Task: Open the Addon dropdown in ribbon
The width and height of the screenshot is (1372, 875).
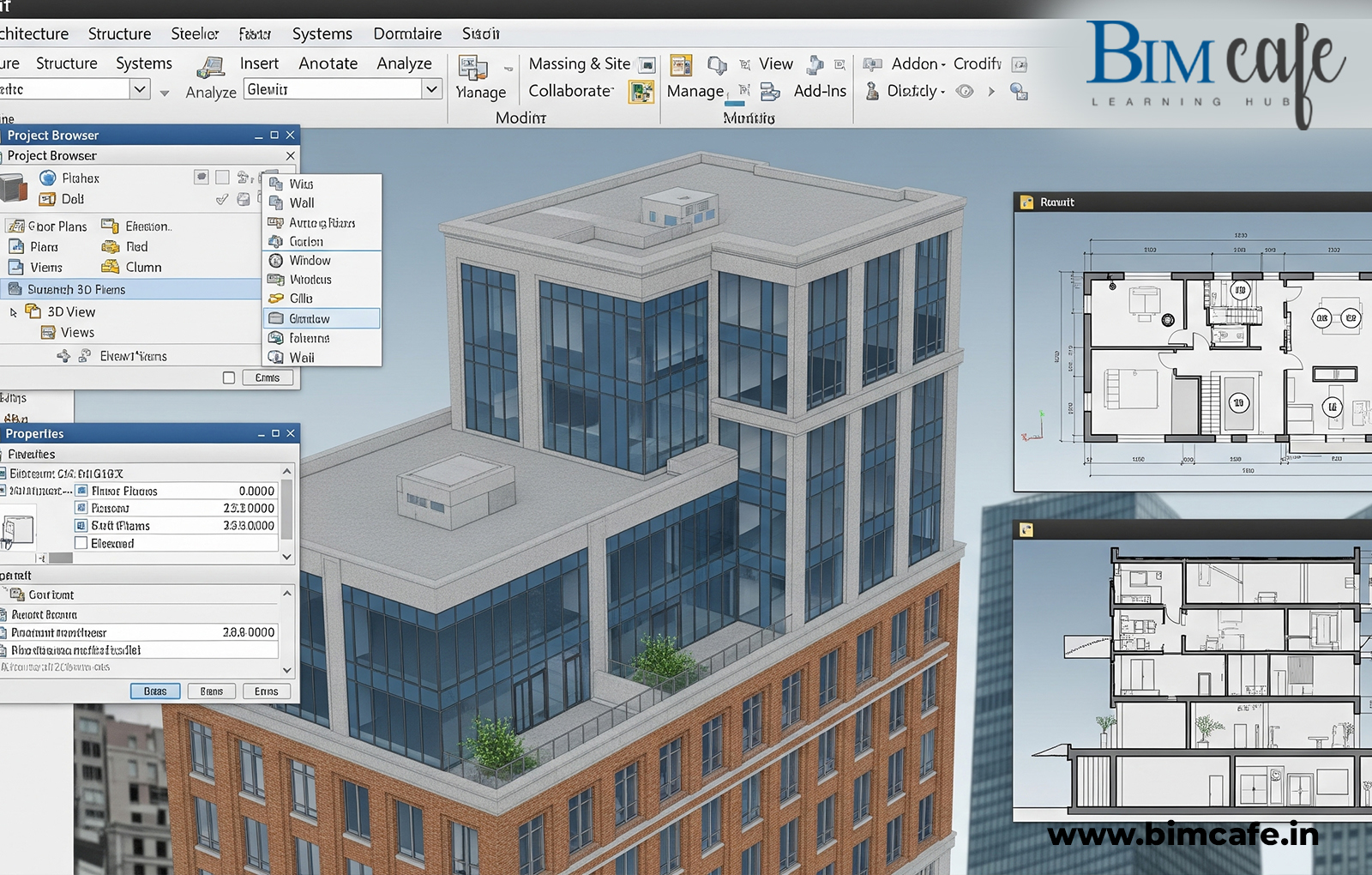Action: (x=918, y=64)
